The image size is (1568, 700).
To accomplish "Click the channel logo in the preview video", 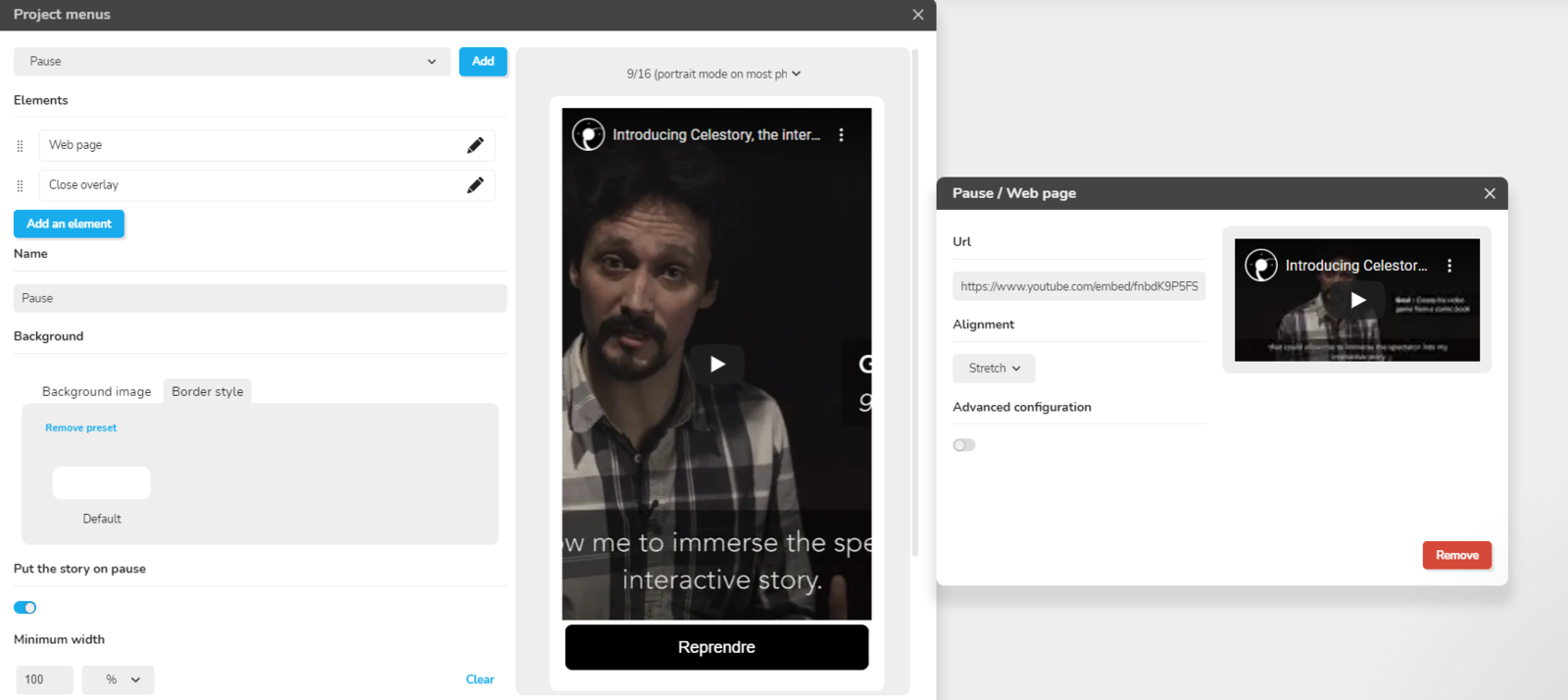I will pyautogui.click(x=588, y=134).
